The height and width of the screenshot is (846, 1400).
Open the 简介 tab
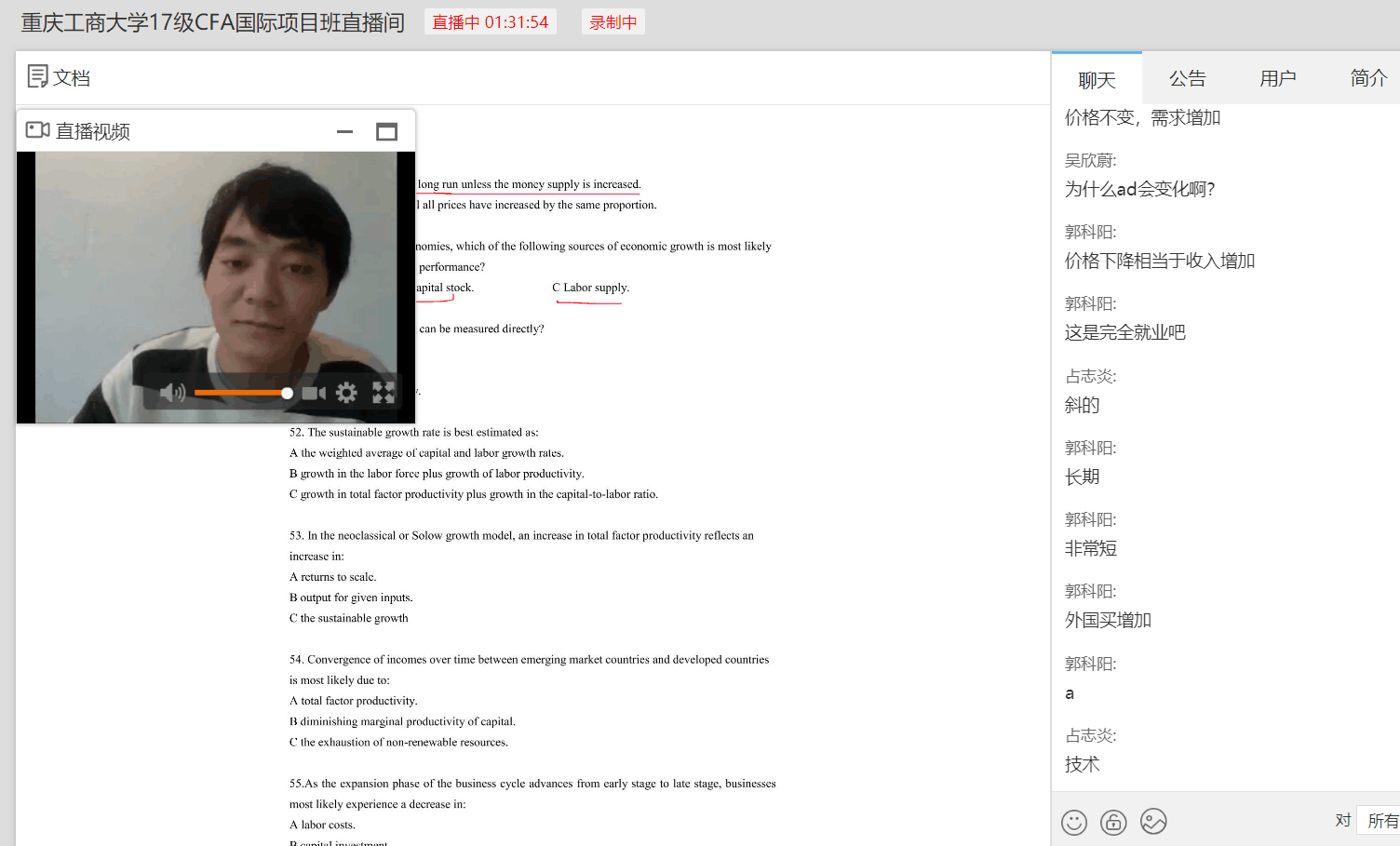click(1367, 78)
